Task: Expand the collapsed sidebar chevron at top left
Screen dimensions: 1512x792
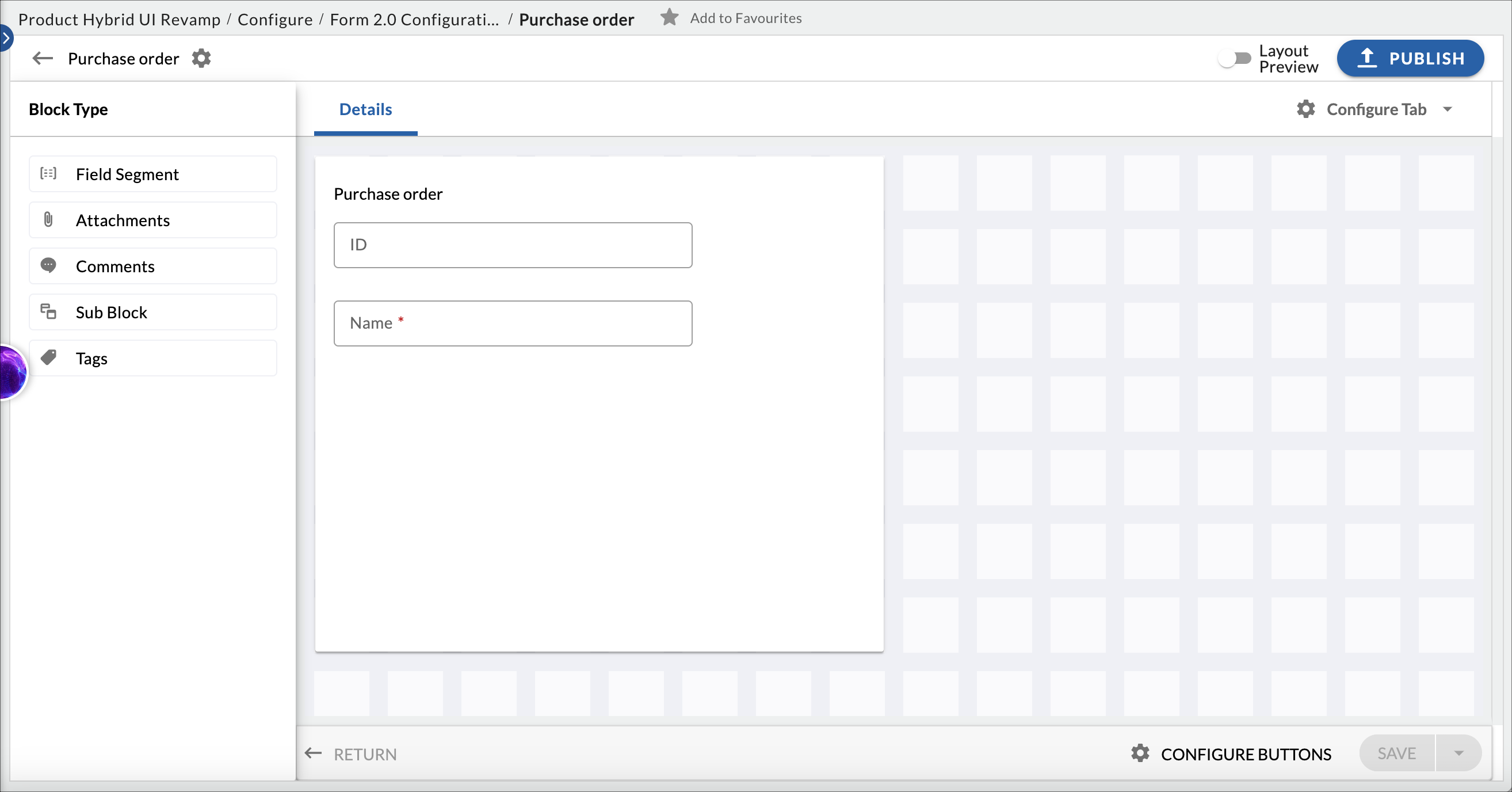Action: (x=6, y=39)
